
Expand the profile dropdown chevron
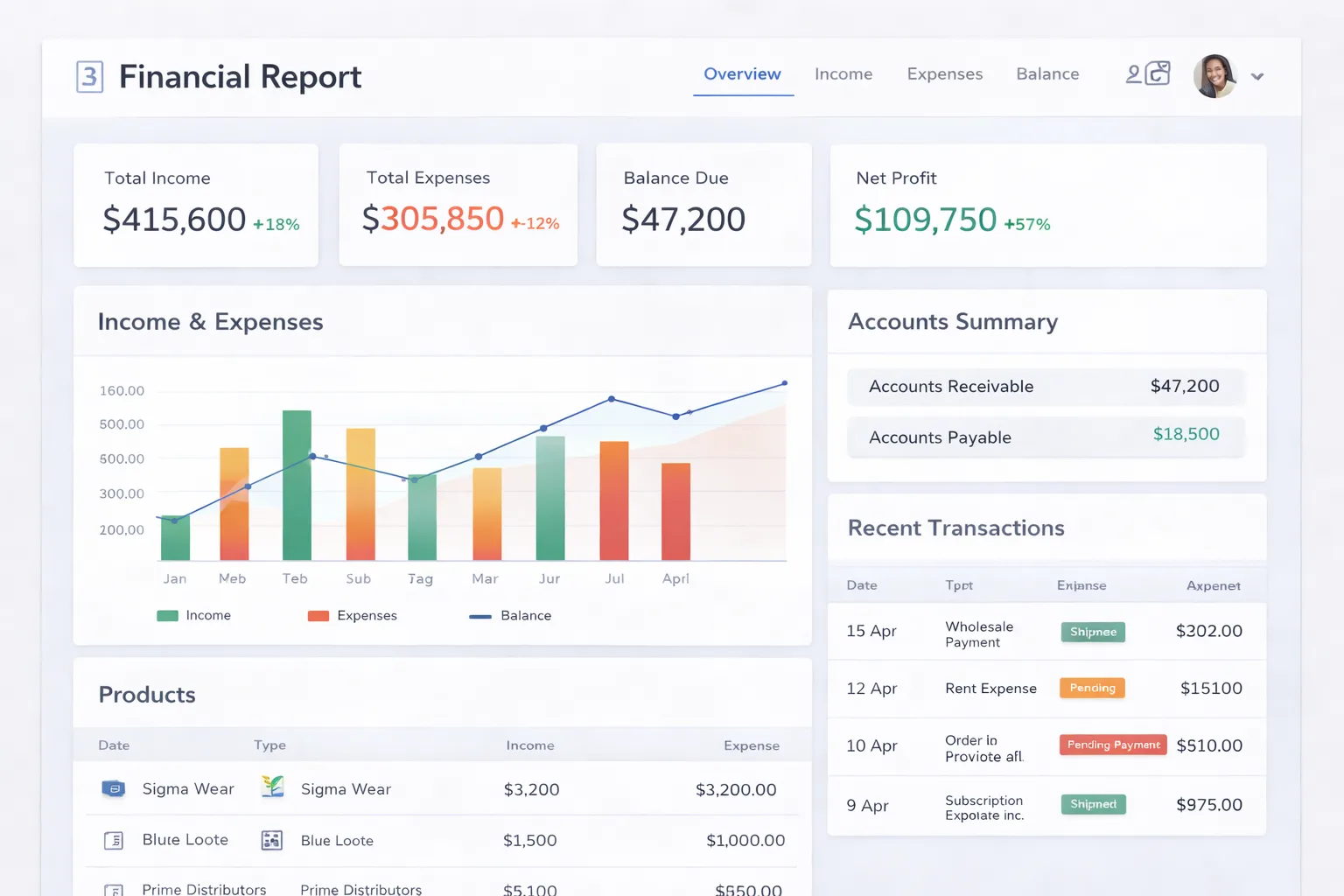coord(1257,77)
